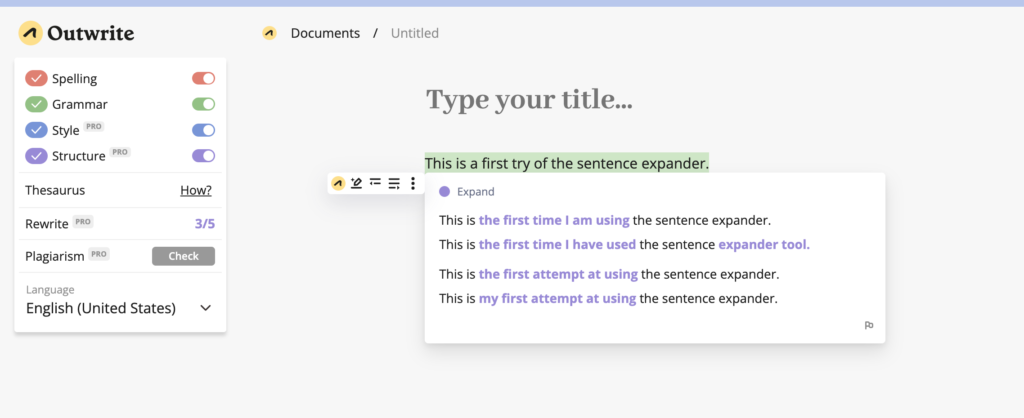The width and height of the screenshot is (1024, 418).
Task: Click the Grammar label
Action: point(80,104)
